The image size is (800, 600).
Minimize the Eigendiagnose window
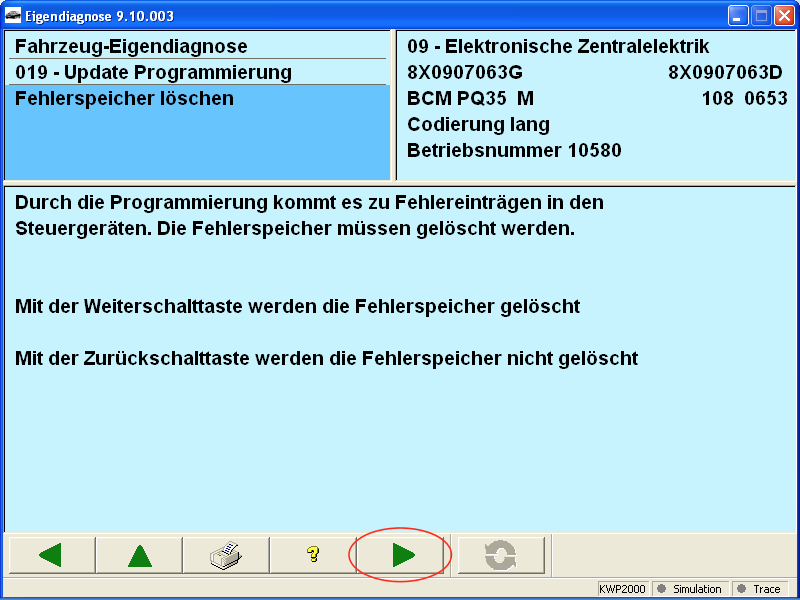click(737, 16)
